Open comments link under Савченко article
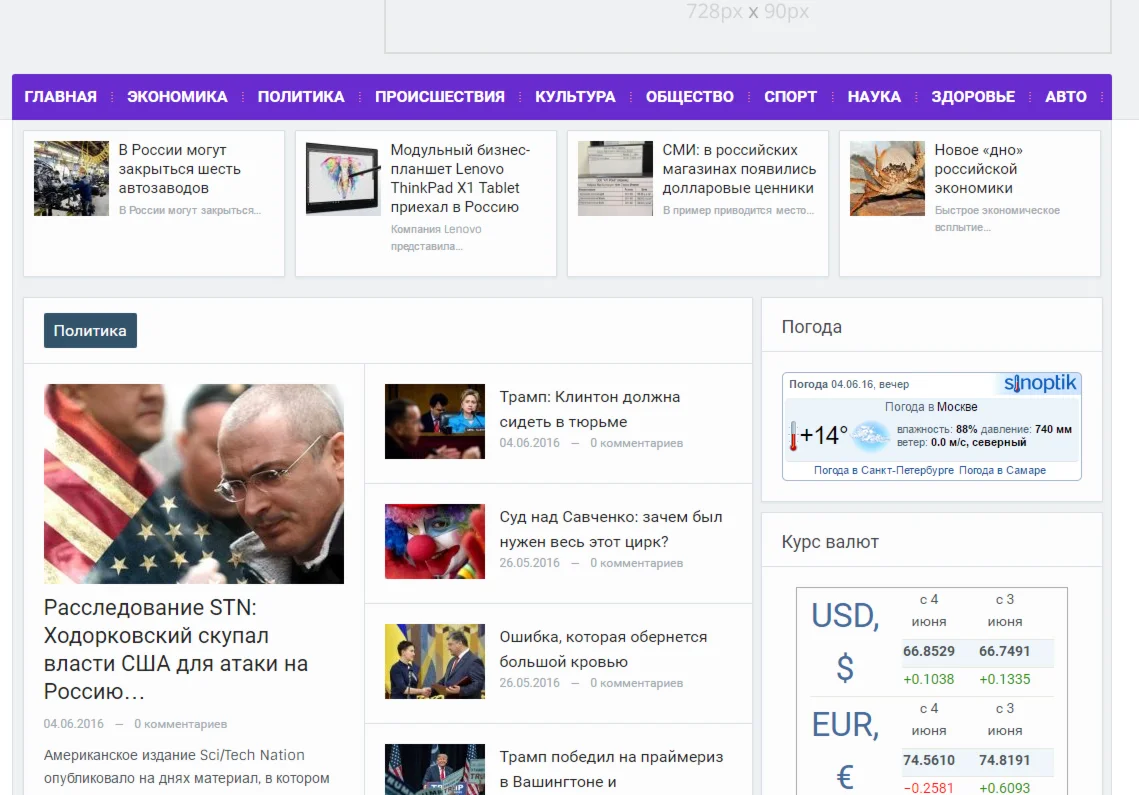 click(x=636, y=563)
